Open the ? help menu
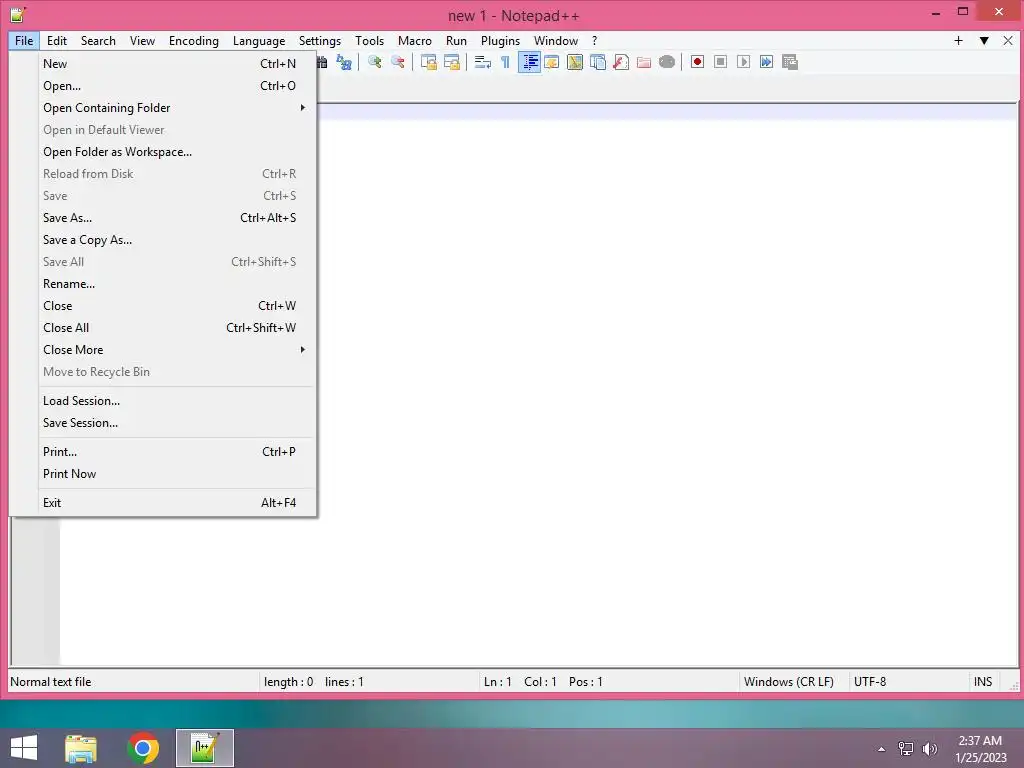 pyautogui.click(x=594, y=40)
